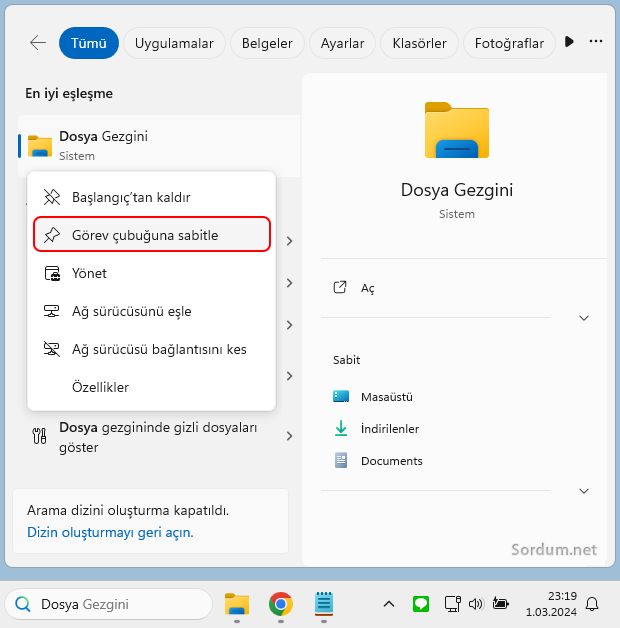Click the large Dosya Gezgini folder icon
The height and width of the screenshot is (628, 620).
(457, 130)
